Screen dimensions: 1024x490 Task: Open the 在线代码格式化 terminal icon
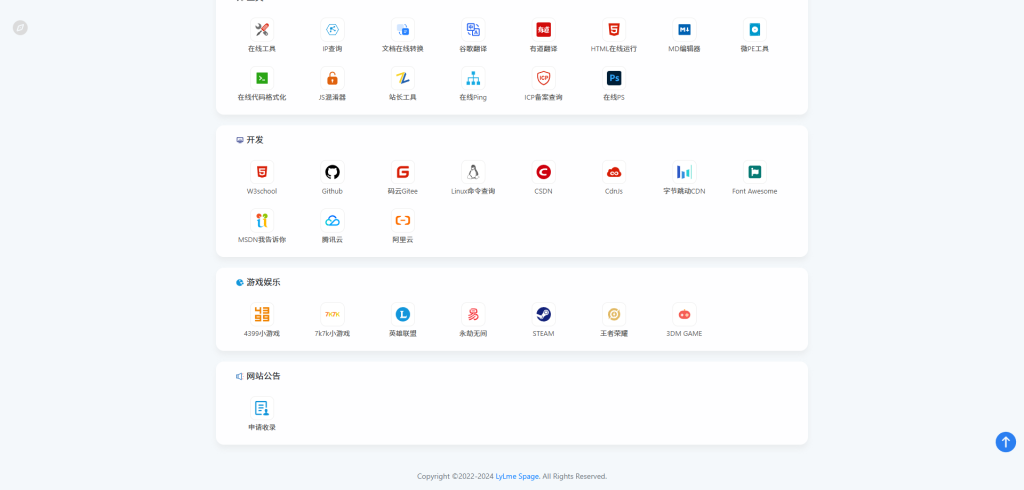tap(262, 78)
